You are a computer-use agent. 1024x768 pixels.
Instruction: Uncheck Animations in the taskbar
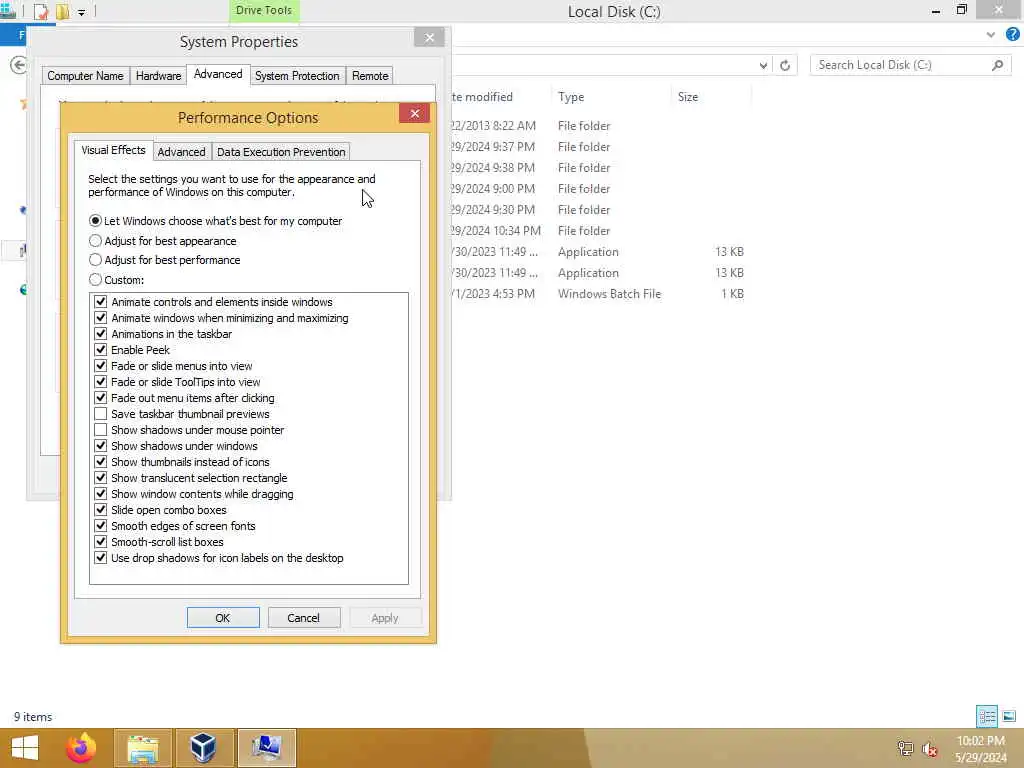coord(101,334)
